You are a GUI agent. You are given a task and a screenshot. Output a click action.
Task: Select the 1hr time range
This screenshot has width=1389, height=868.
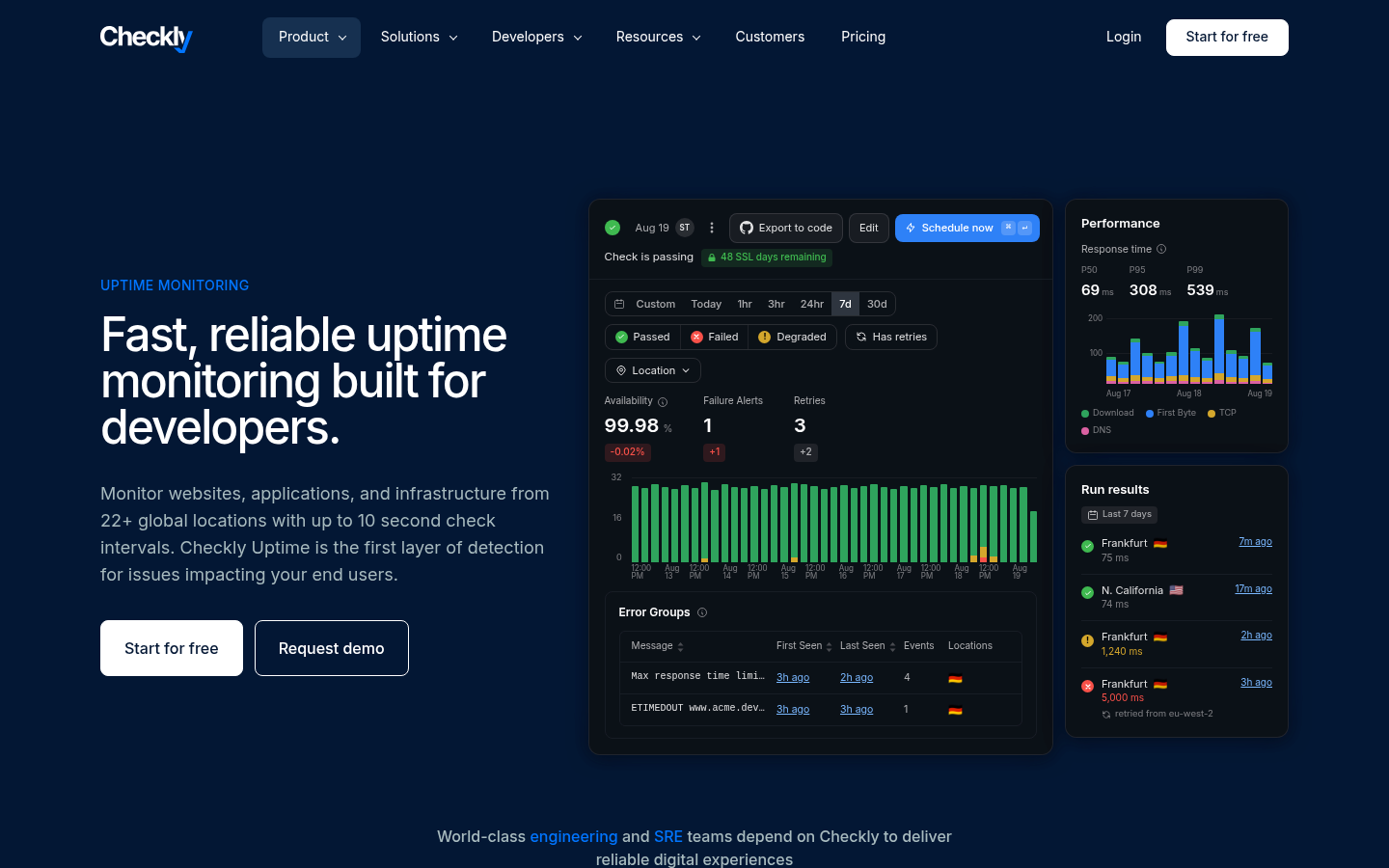point(745,304)
